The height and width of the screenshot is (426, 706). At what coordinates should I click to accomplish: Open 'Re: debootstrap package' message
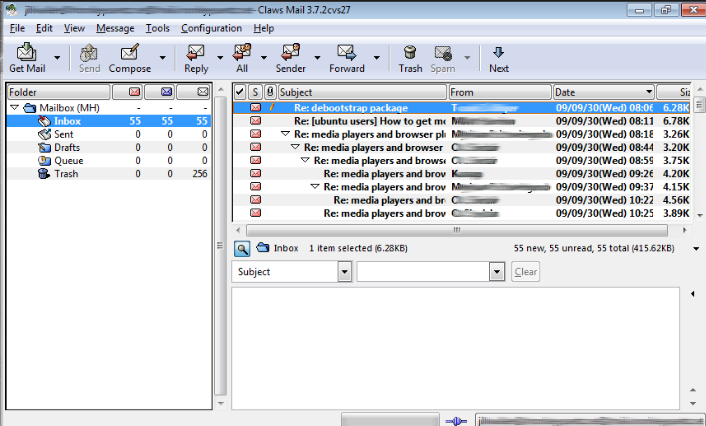pos(462,108)
